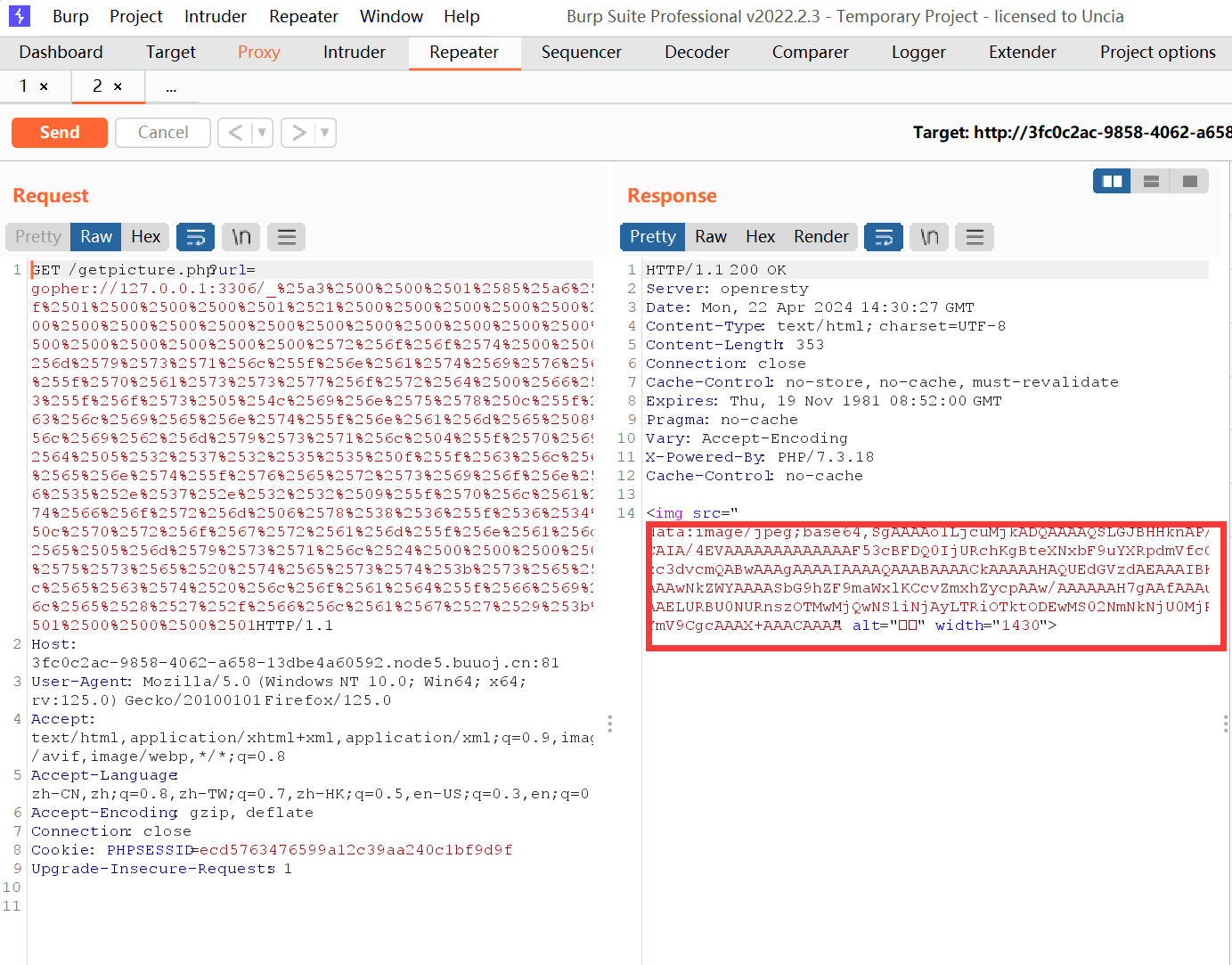Switch Request view to Hex
1232x965 pixels.
(145, 236)
